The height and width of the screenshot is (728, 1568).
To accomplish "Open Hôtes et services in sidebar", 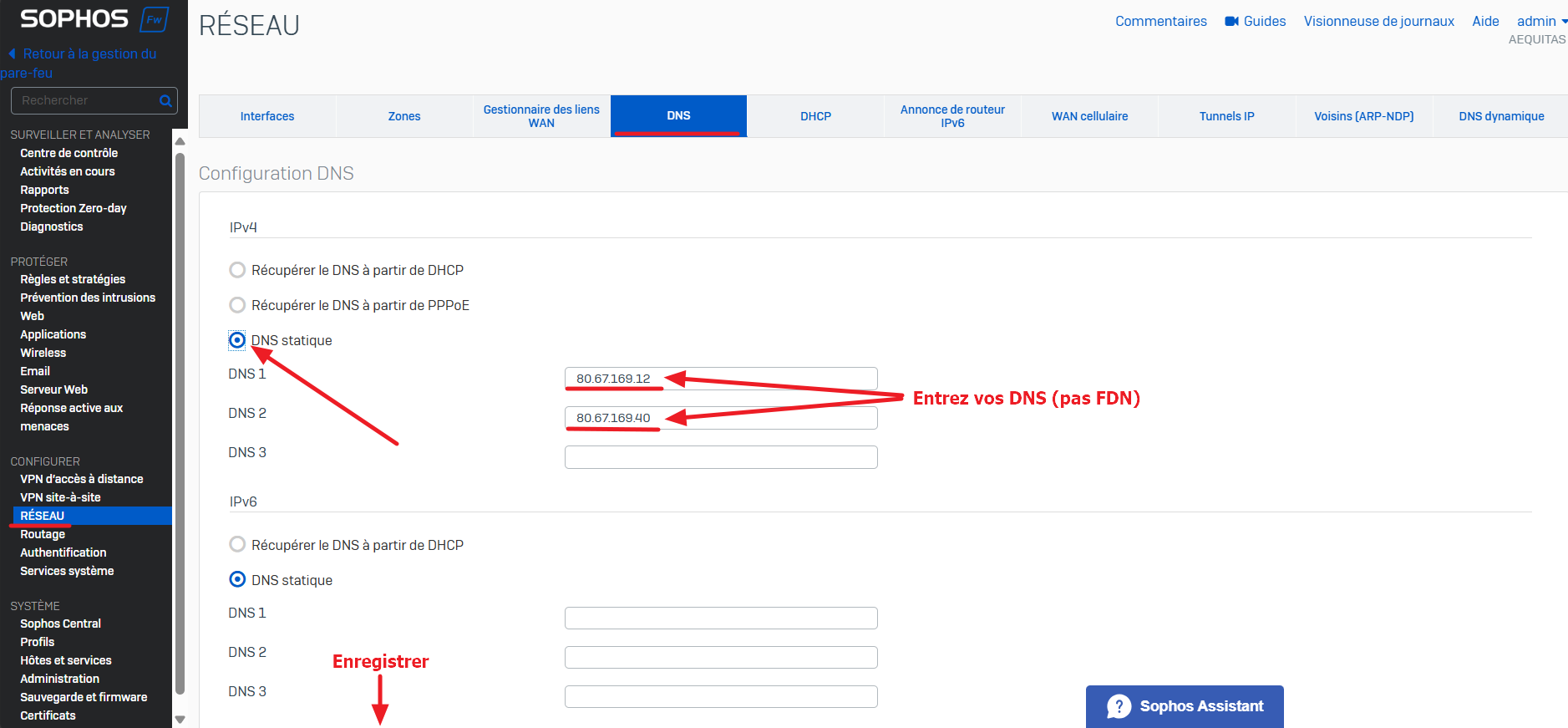I will (66, 660).
